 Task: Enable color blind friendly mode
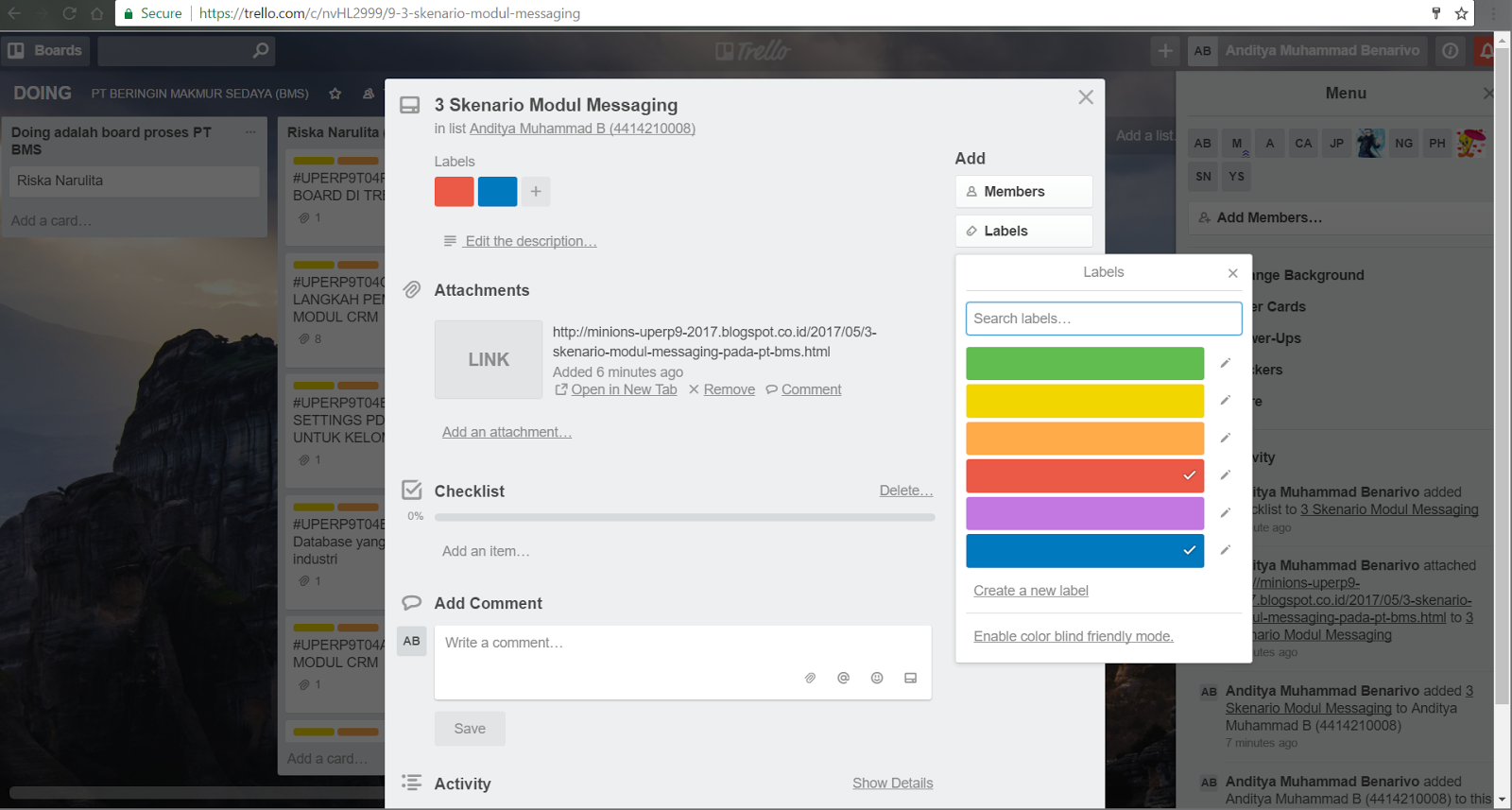pyautogui.click(x=1074, y=636)
